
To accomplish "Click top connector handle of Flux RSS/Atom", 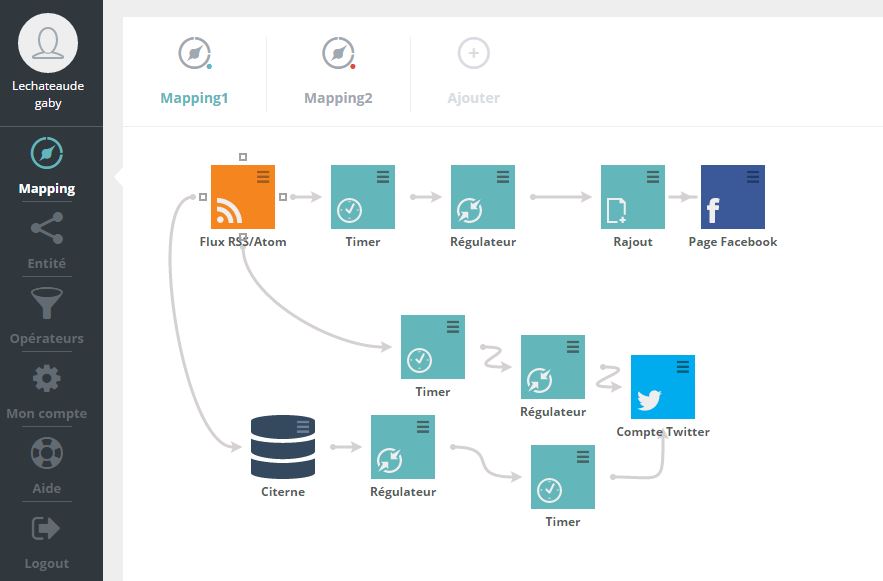I will (x=243, y=157).
